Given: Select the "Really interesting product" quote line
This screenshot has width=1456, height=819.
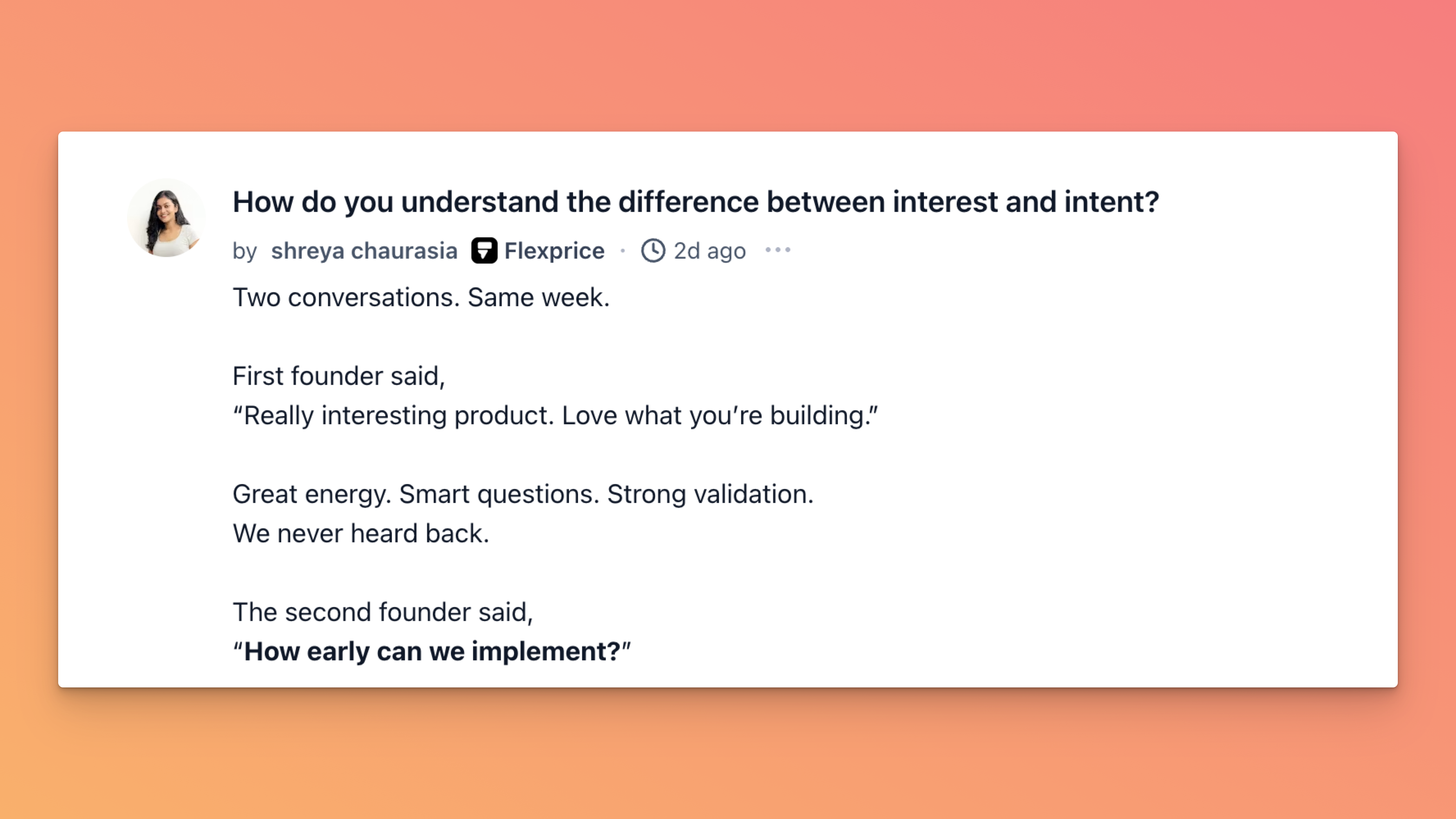Looking at the screenshot, I should point(555,415).
